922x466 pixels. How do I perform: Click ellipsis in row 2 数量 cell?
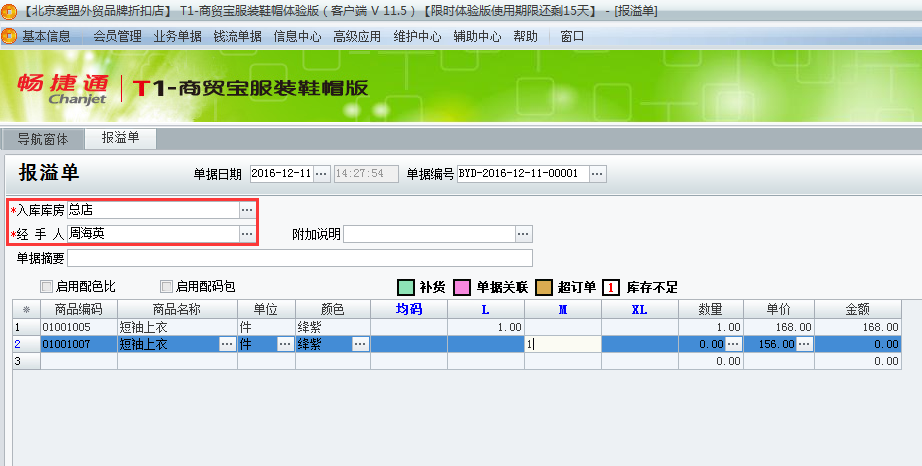point(733,344)
